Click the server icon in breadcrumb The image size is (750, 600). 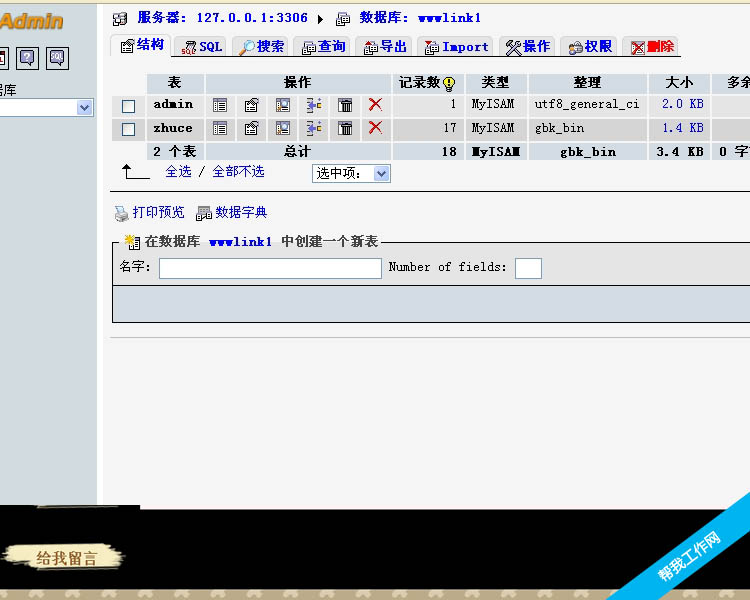tap(120, 19)
